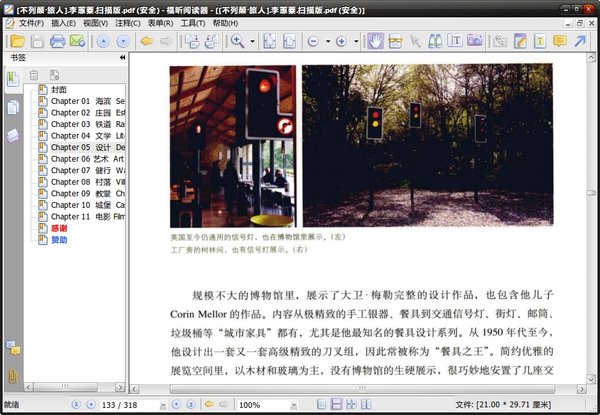The height and width of the screenshot is (415, 600).
Task: Open the dropdown arrow beside magnifier tool
Action: 253,41
